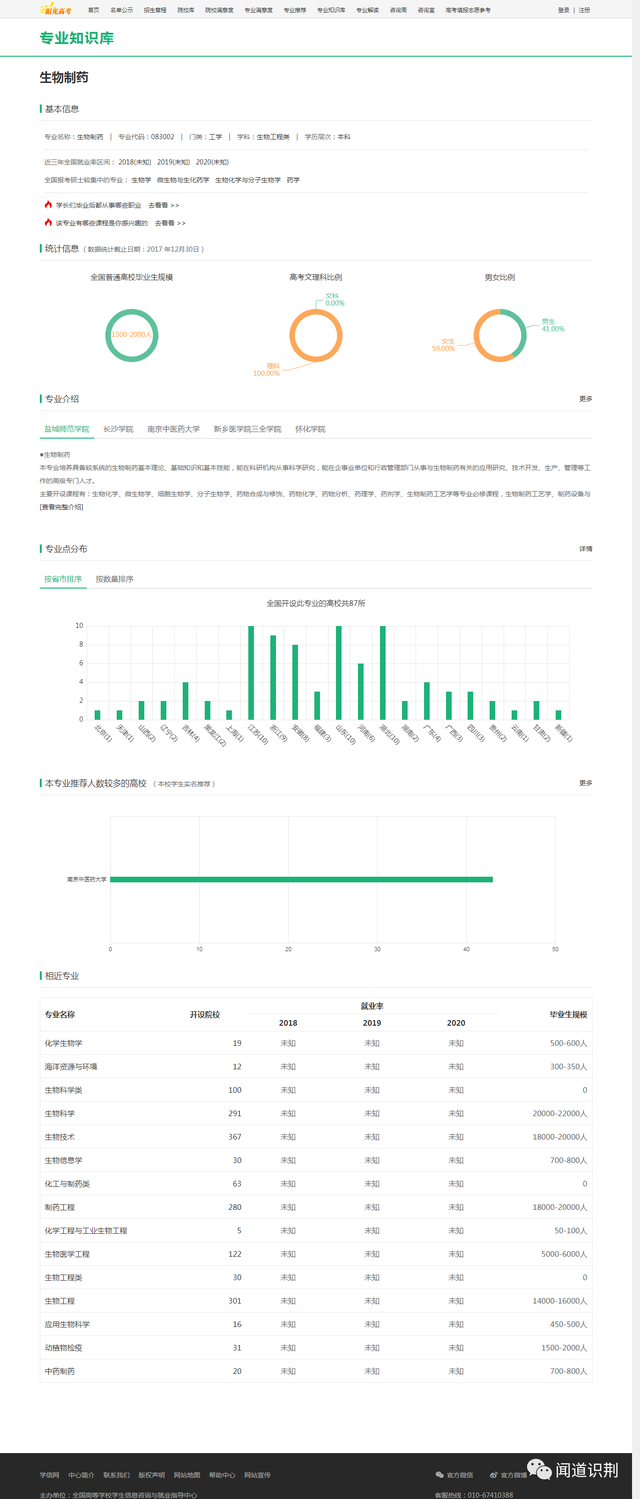Open 高考填报志愿参考 navigation item
Screen dimensions: 640x1499
point(468,9)
